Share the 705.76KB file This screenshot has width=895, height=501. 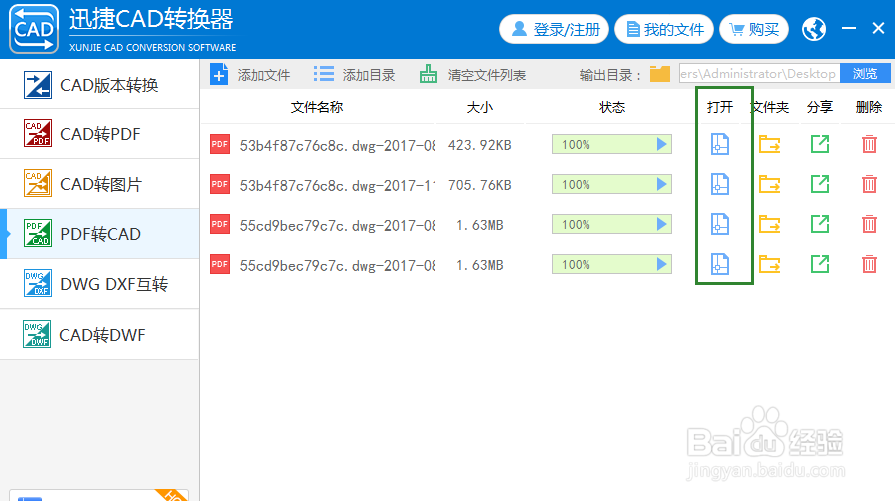tap(820, 184)
